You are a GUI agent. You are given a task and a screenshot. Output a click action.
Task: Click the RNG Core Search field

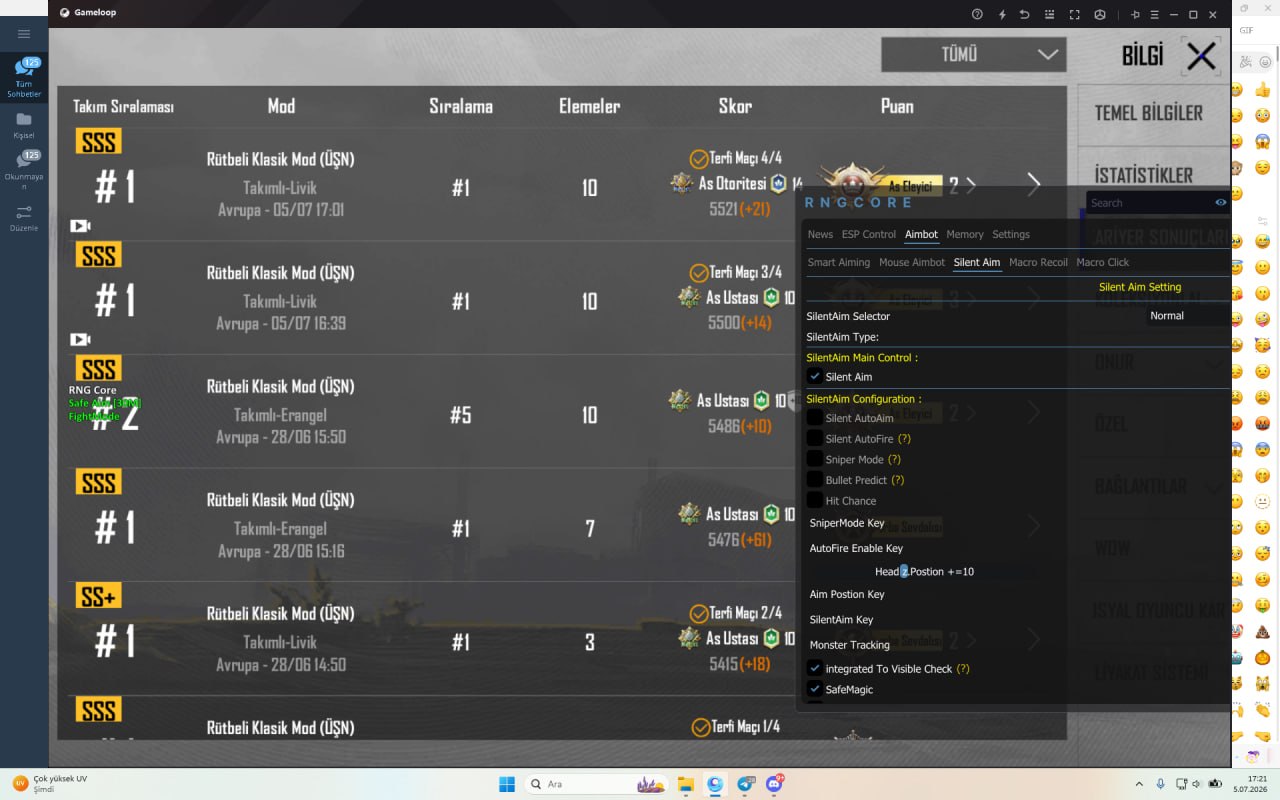point(1148,202)
